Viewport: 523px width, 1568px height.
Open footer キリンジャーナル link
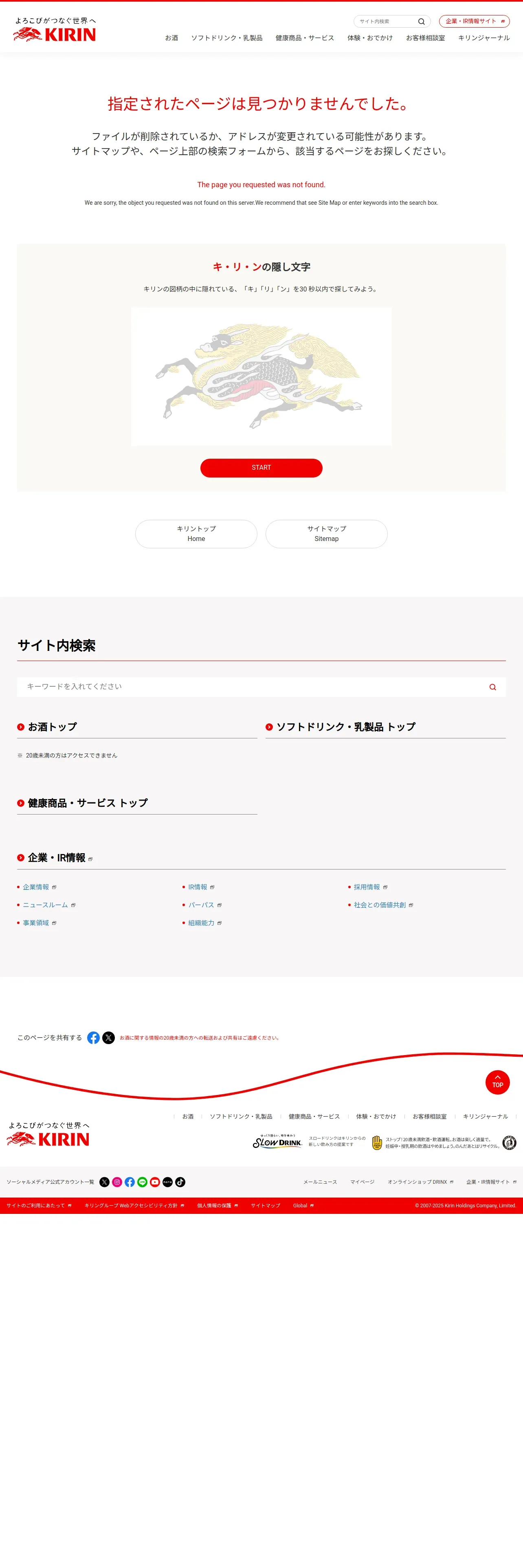(485, 1116)
